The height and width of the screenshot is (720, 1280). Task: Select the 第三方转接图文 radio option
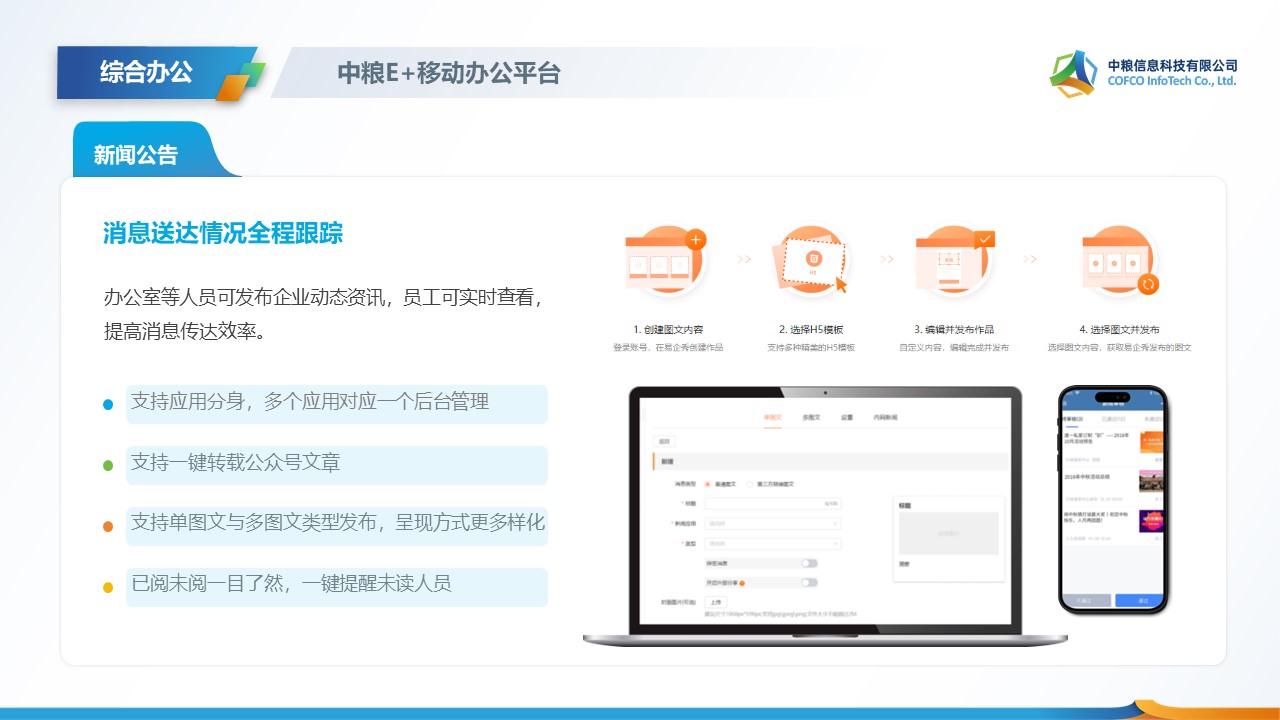tap(751, 484)
